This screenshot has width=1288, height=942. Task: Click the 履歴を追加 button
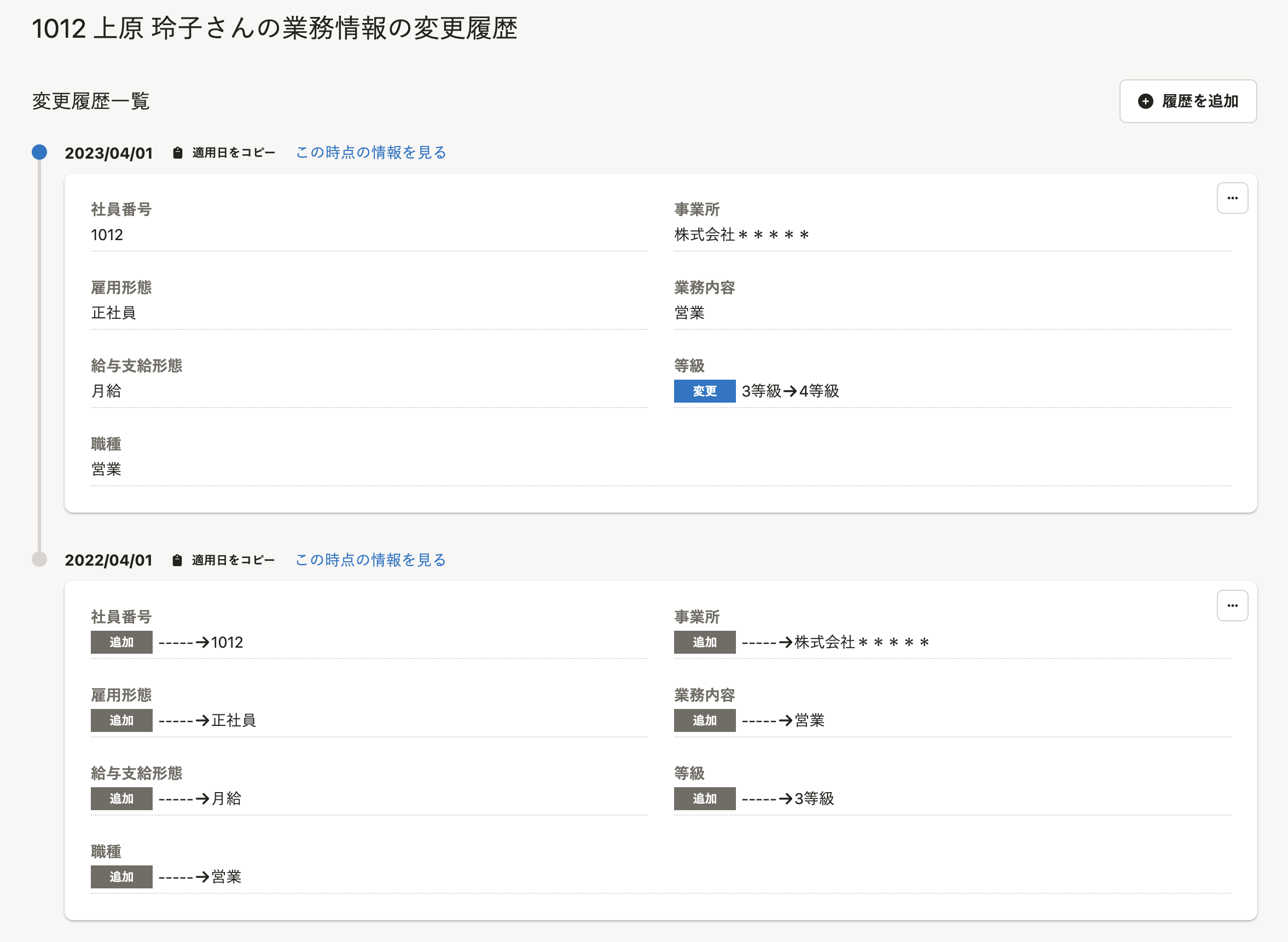[x=1188, y=101]
